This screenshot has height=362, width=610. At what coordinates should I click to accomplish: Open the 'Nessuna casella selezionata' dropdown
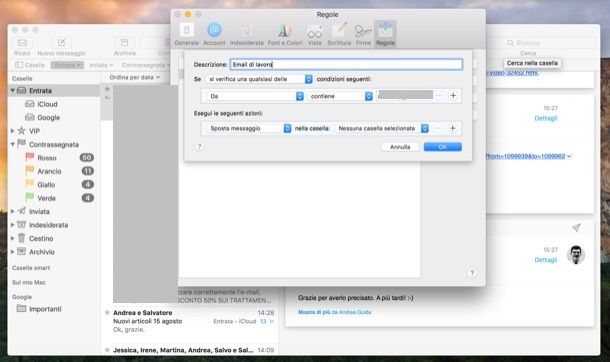382,128
